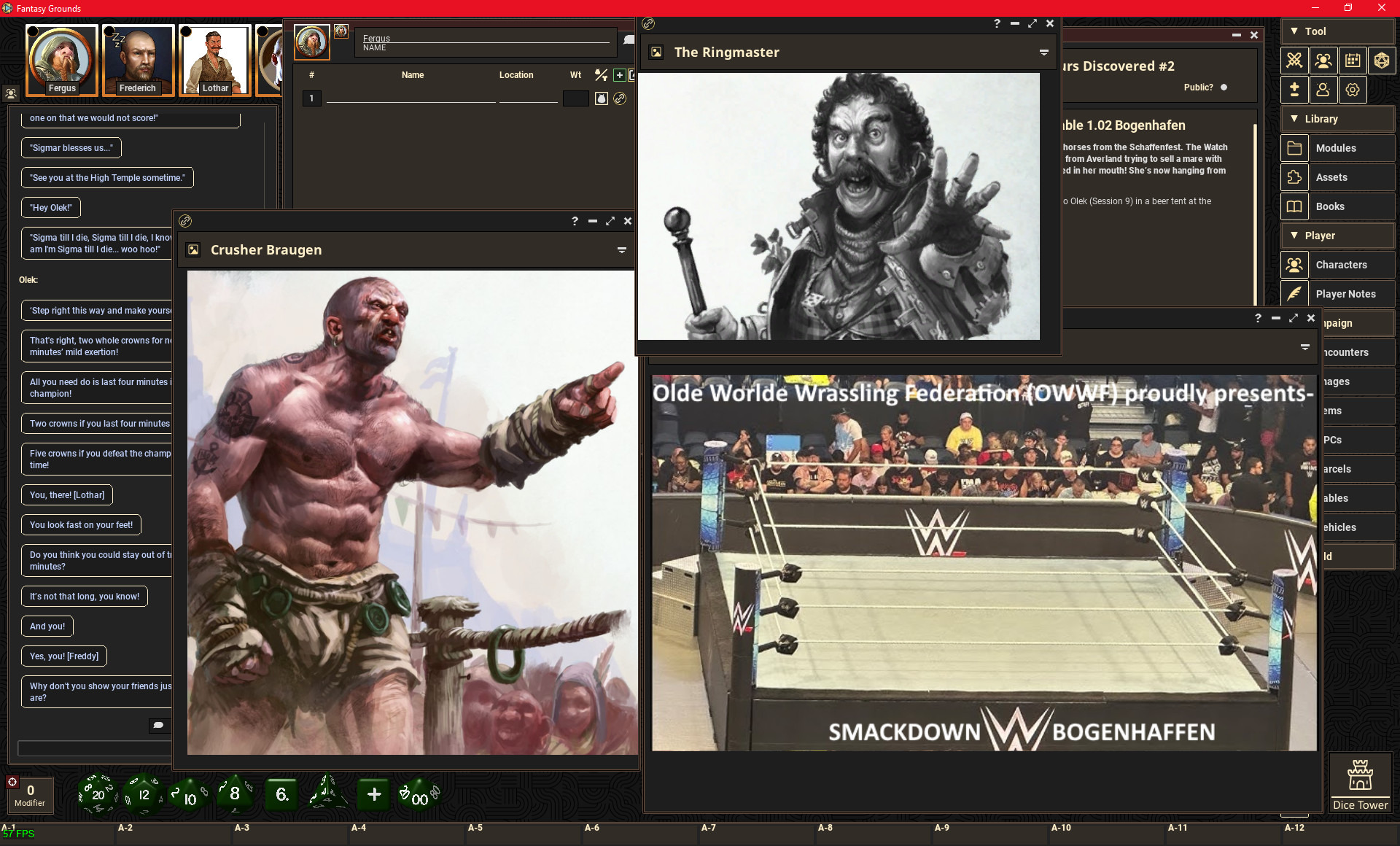Open the Dice Tower
This screenshot has height=846, width=1400.
coord(1360,784)
